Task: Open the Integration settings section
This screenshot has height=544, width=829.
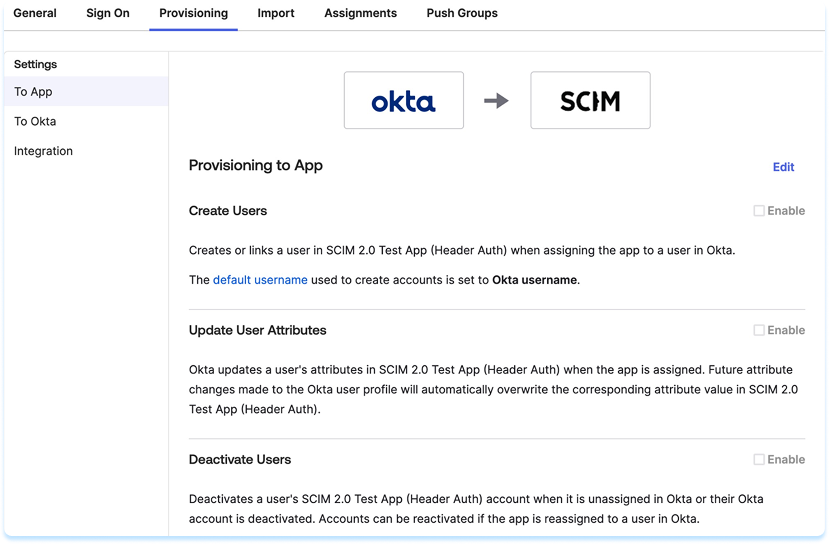Action: (43, 152)
